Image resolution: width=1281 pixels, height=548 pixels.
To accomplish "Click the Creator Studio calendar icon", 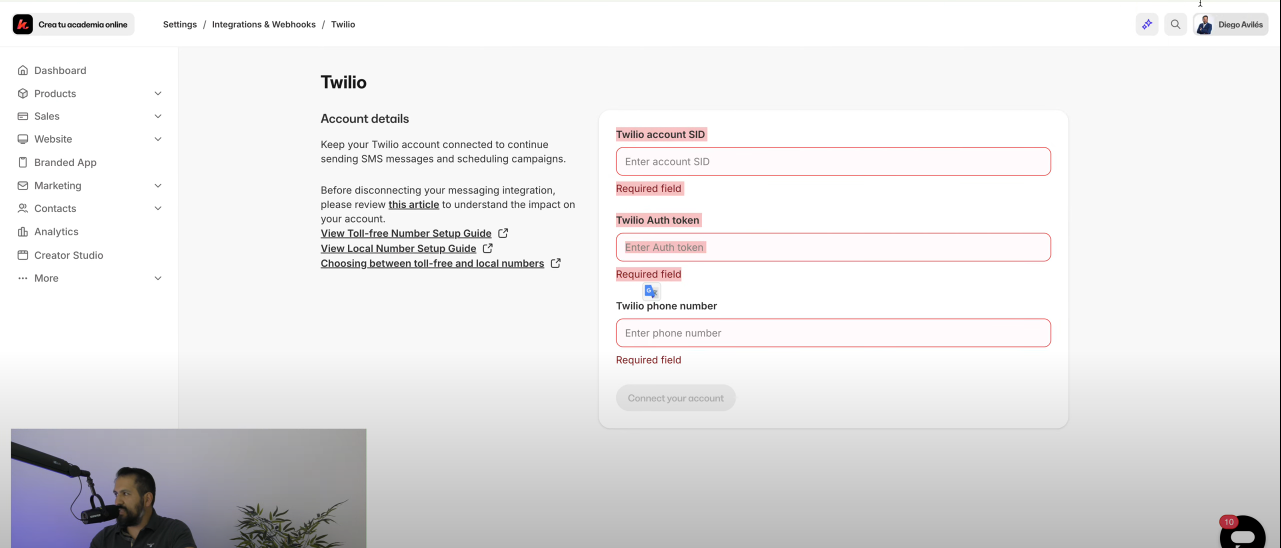I will pos(23,255).
